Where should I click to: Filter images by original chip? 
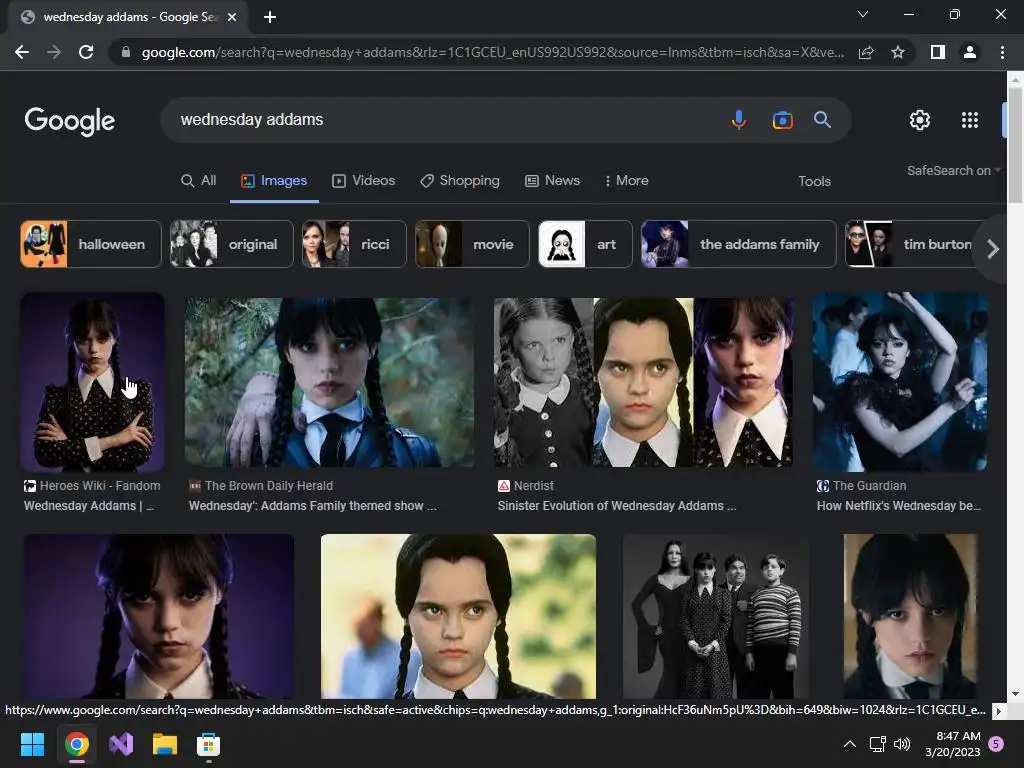coord(231,244)
